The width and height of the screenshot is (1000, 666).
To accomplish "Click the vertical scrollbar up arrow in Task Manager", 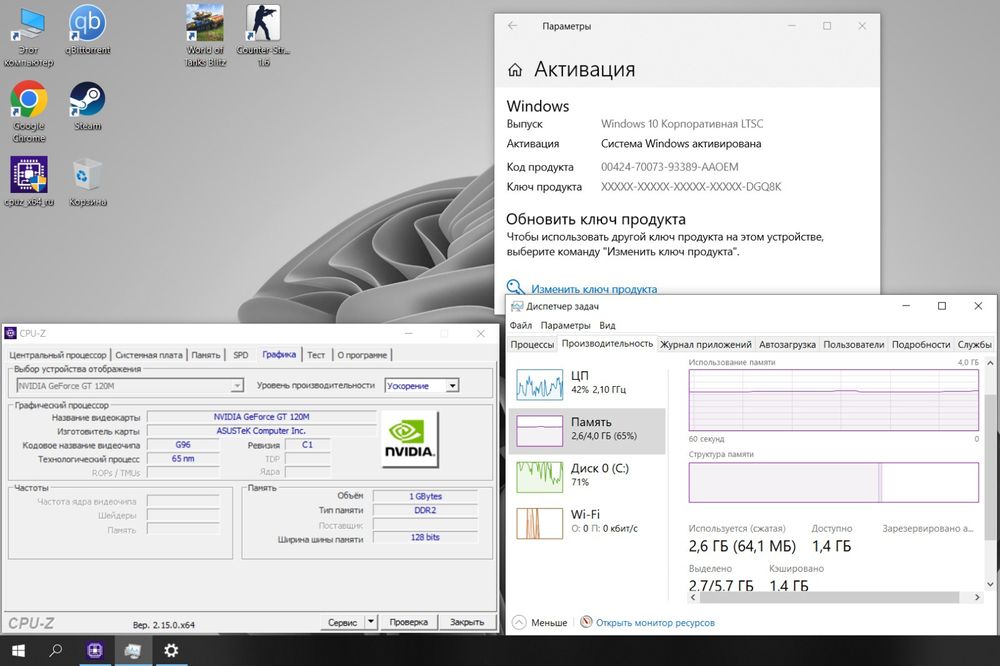I will [x=990, y=362].
